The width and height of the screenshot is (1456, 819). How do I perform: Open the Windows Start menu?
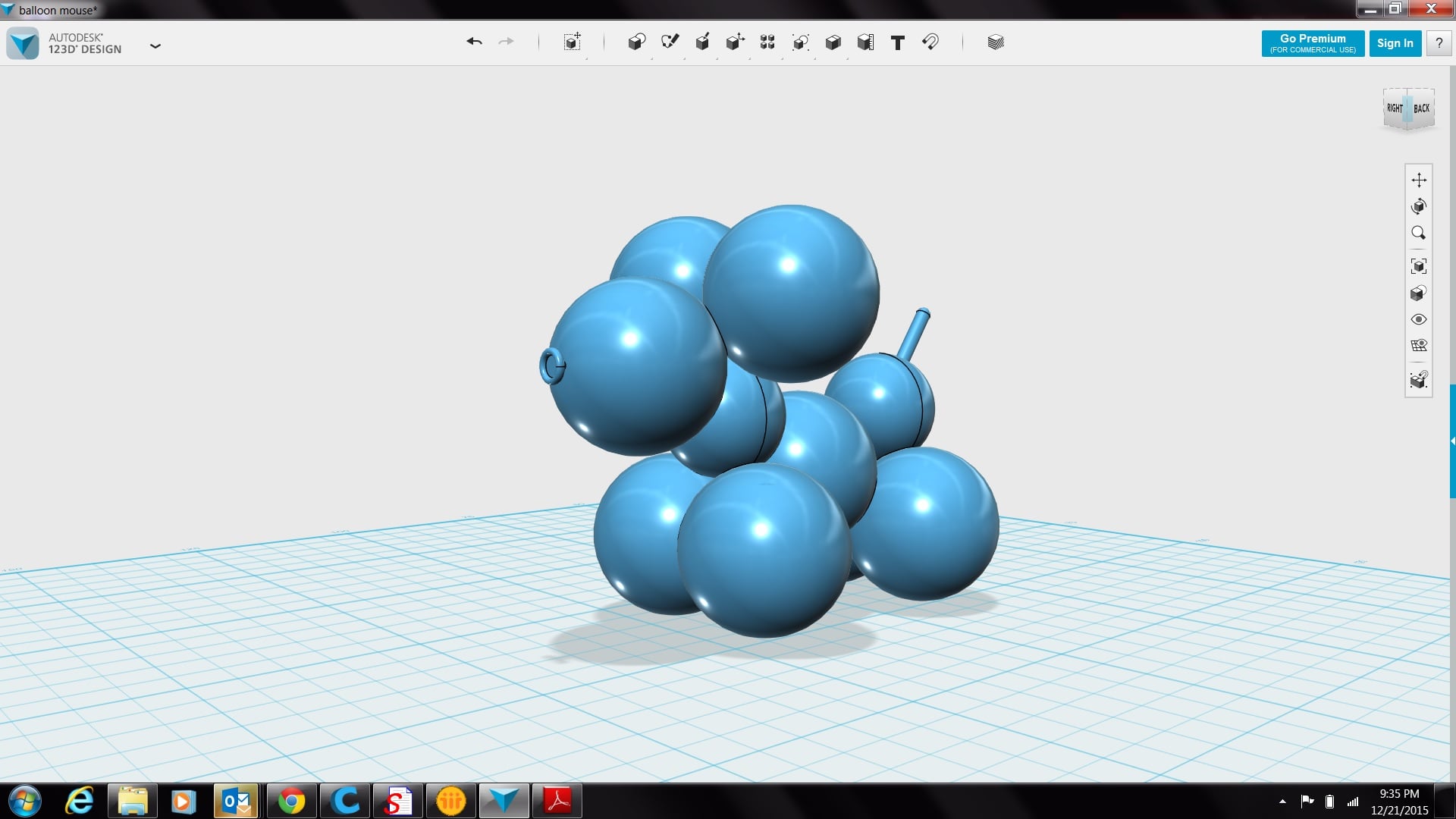pos(24,801)
